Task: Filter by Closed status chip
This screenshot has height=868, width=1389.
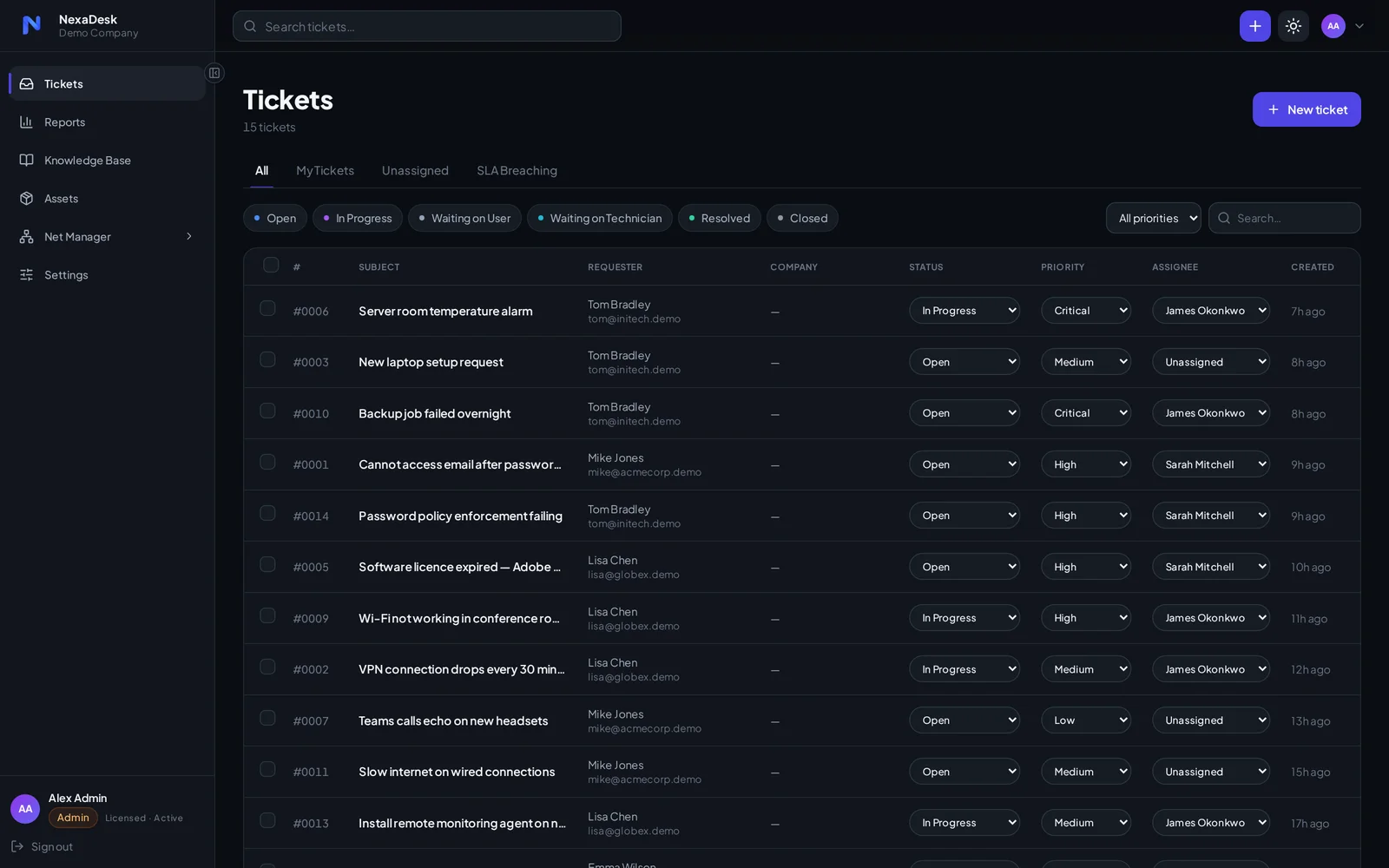Action: point(802,218)
